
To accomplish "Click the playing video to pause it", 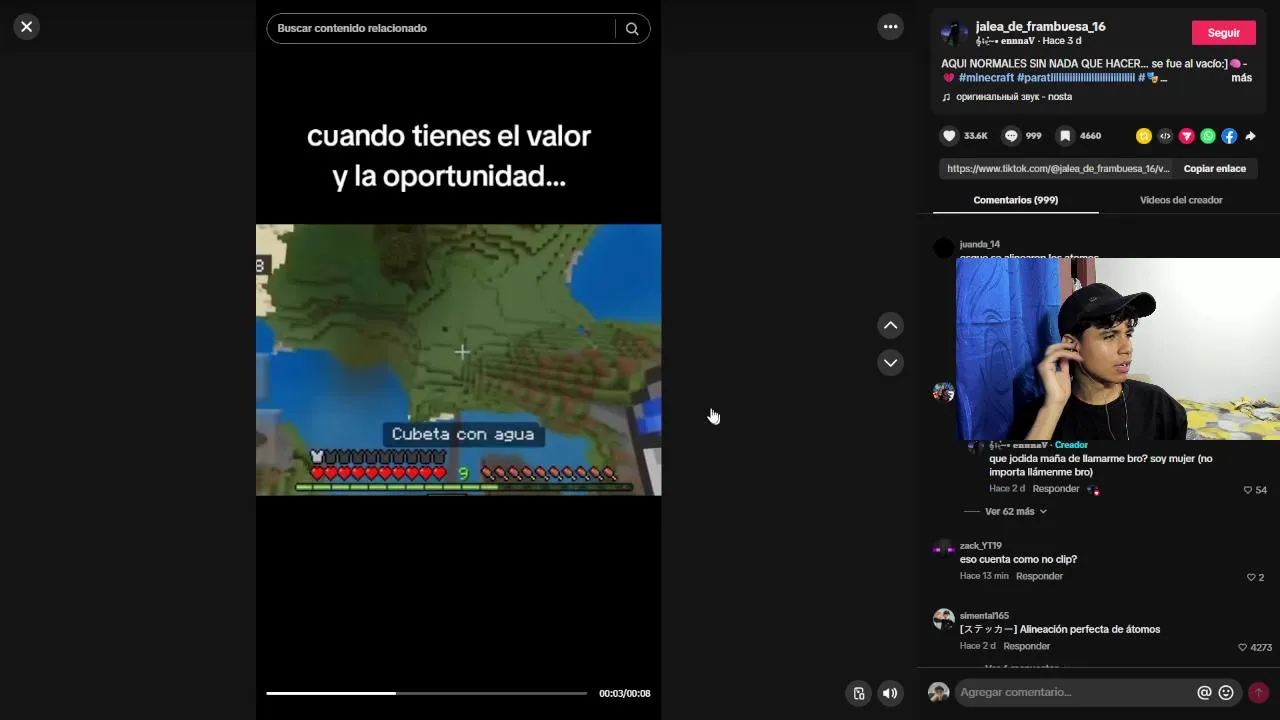I will tap(458, 359).
